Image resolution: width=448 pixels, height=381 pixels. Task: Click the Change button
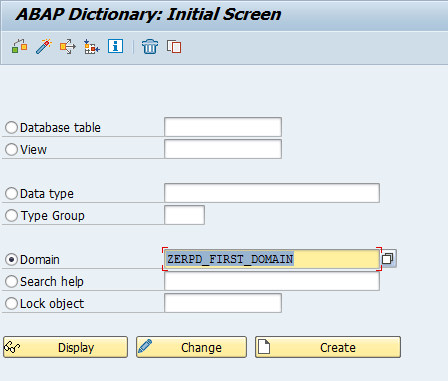pyautogui.click(x=191, y=347)
